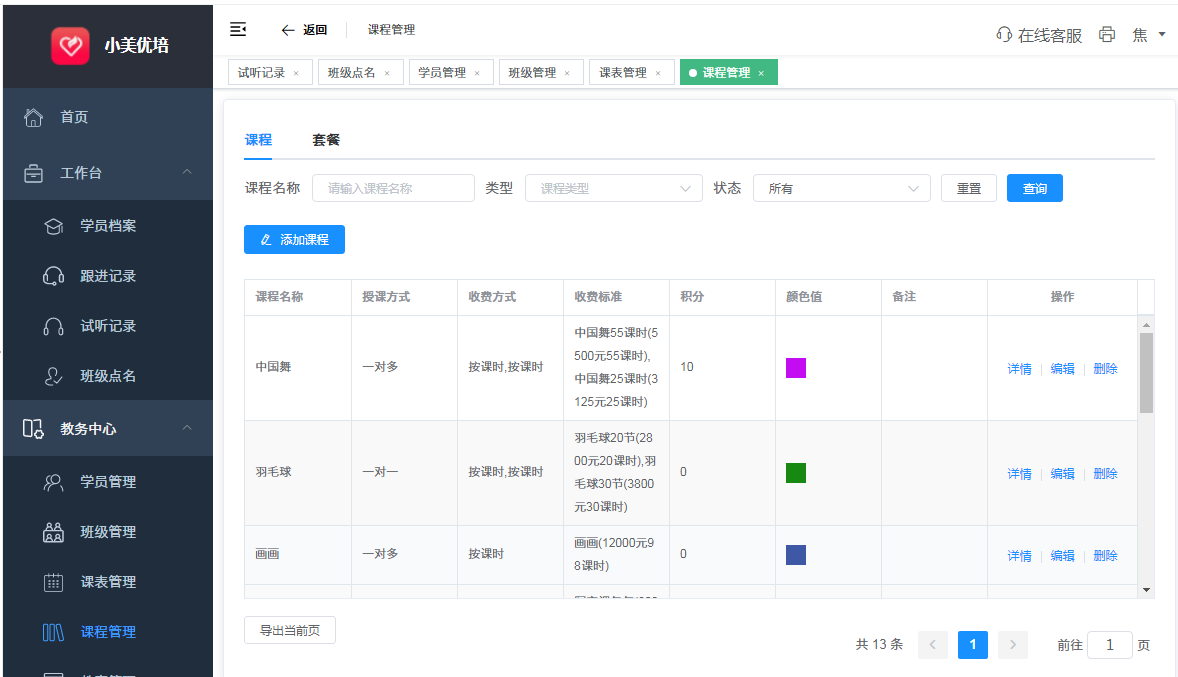Click the 添加课程 button
This screenshot has height=677, width=1178.
pyautogui.click(x=294, y=240)
